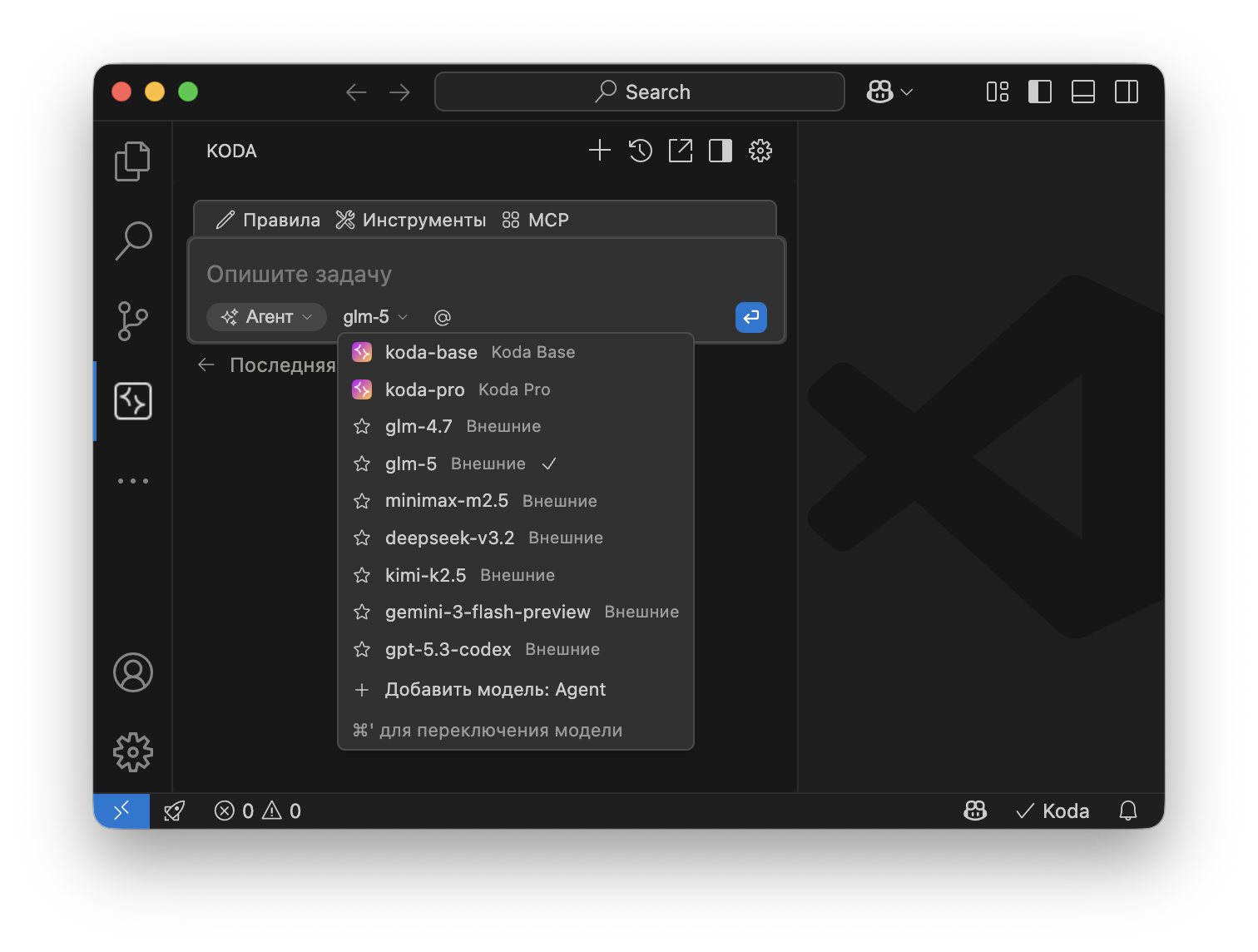Click Добавить модель: Agent option
Image resolution: width=1258 pixels, height=952 pixels.
coord(495,690)
